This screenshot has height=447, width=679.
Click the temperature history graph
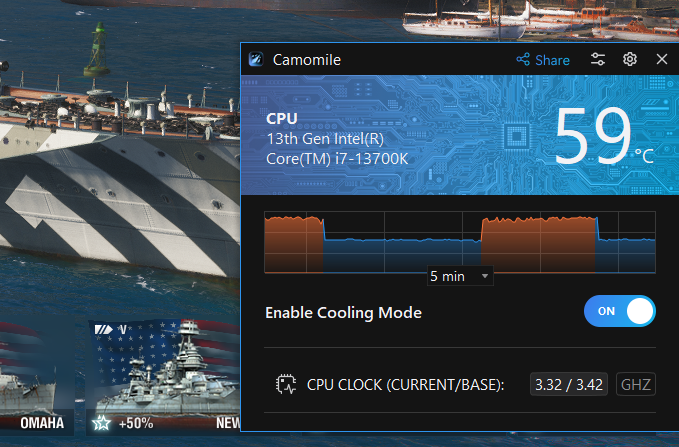click(x=460, y=242)
